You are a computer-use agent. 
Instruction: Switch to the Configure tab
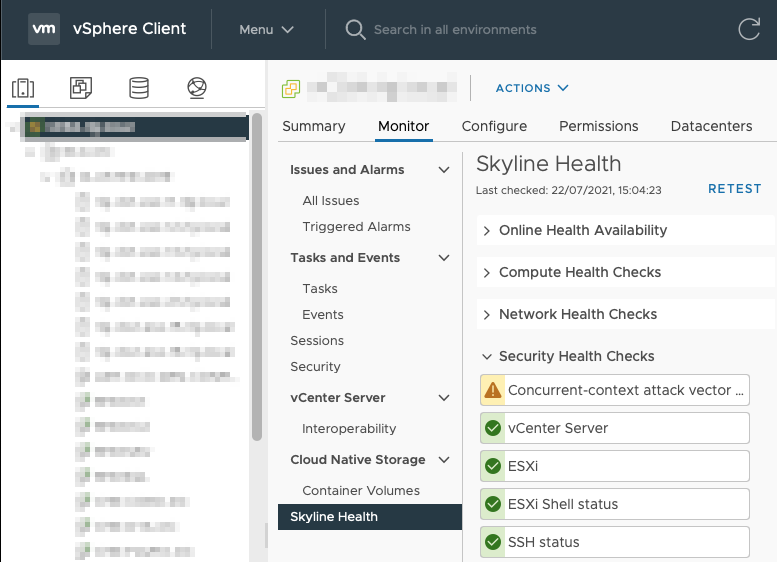494,126
